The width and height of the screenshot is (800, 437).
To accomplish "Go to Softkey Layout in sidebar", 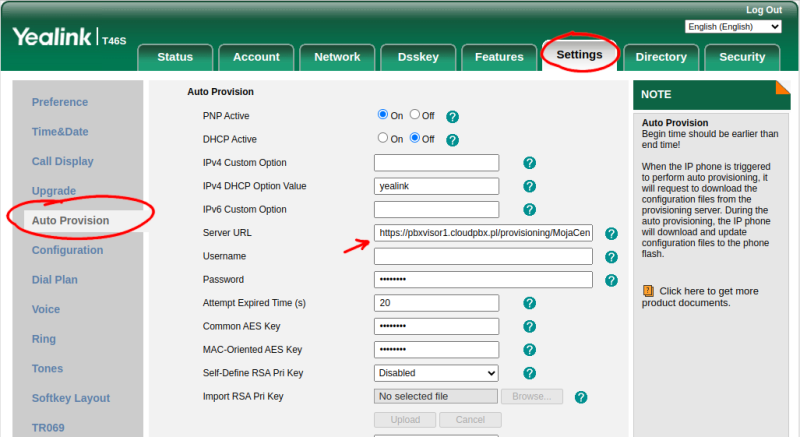I will pyautogui.click(x=70, y=398).
